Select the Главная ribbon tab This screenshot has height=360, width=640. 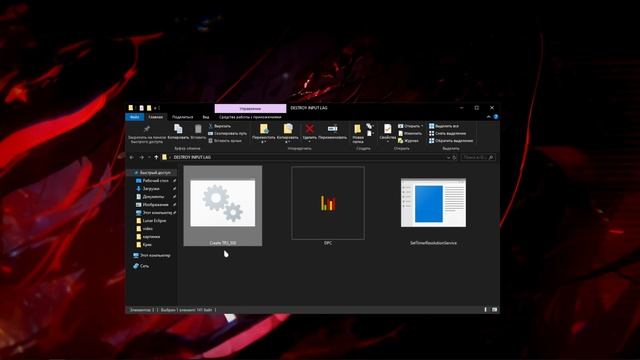tap(156, 117)
